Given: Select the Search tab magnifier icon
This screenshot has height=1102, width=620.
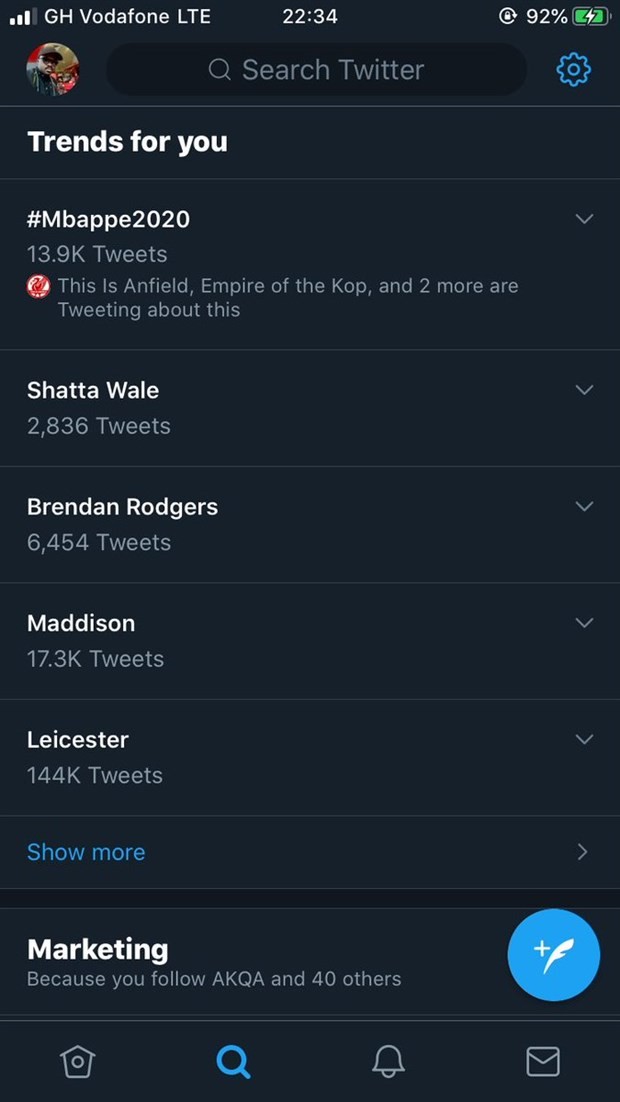Looking at the screenshot, I should coord(233,1061).
